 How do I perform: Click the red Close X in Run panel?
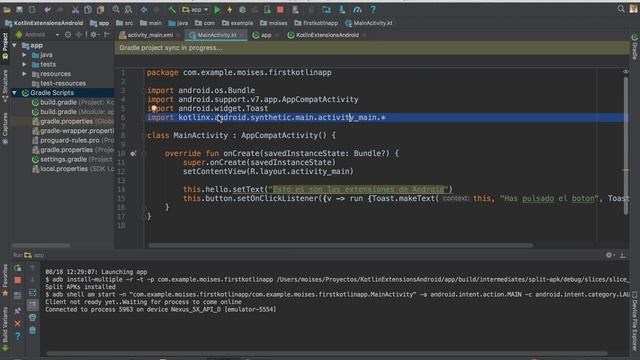pos(18,324)
